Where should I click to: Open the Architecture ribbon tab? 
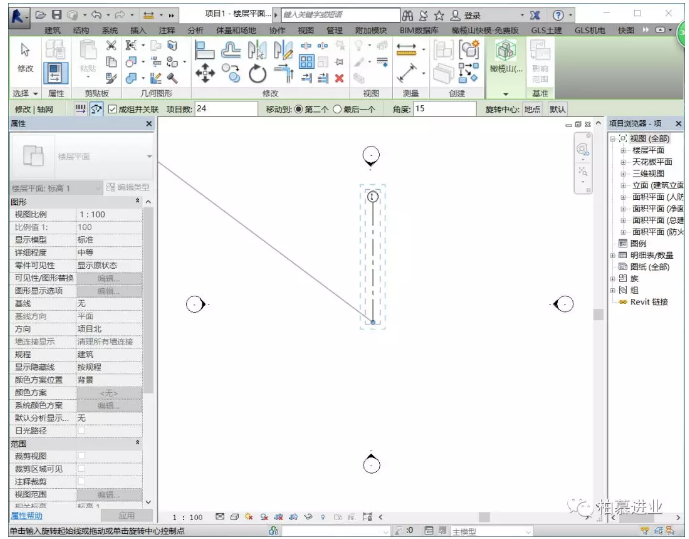coord(53,30)
